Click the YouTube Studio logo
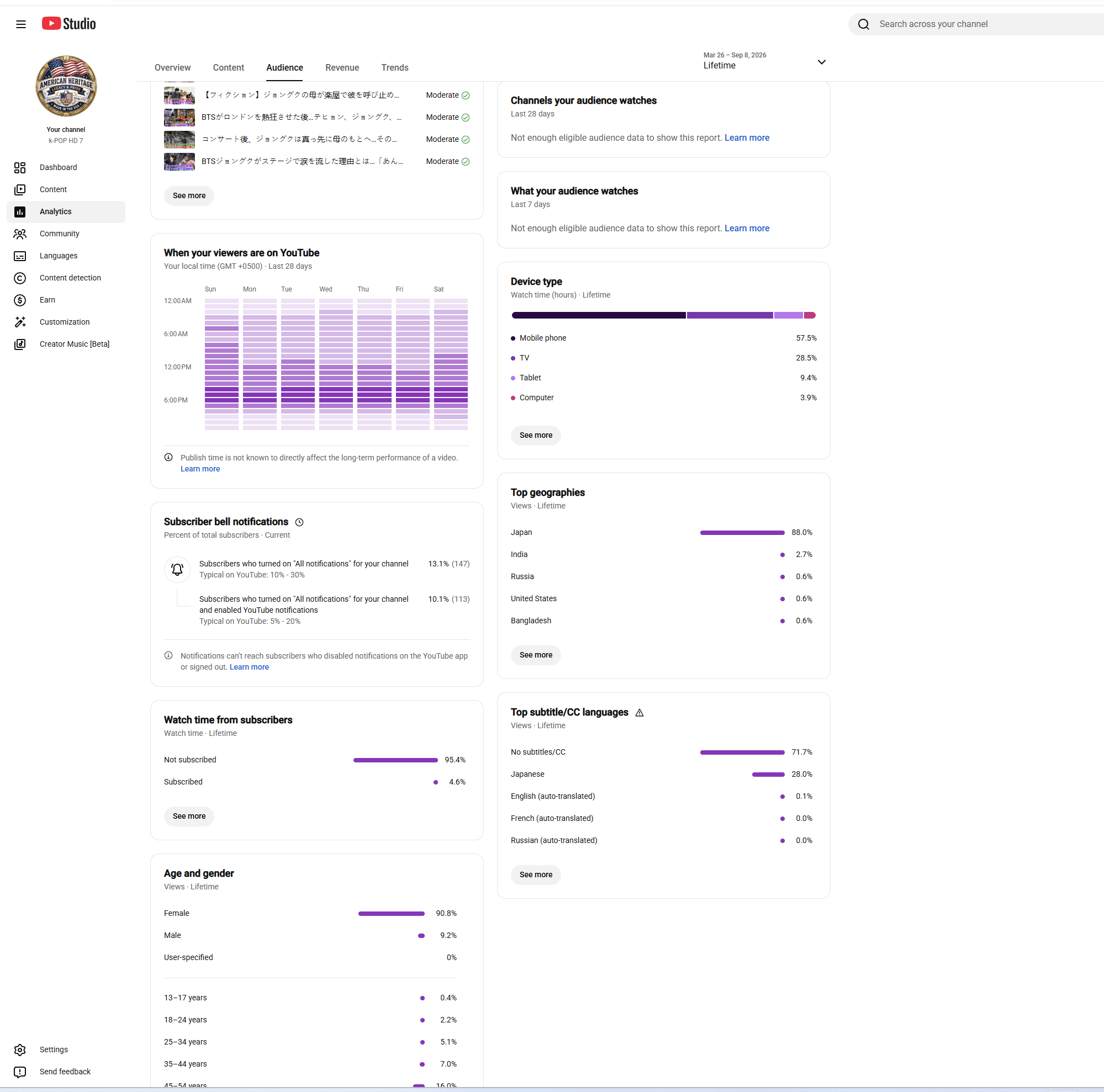 [x=68, y=23]
